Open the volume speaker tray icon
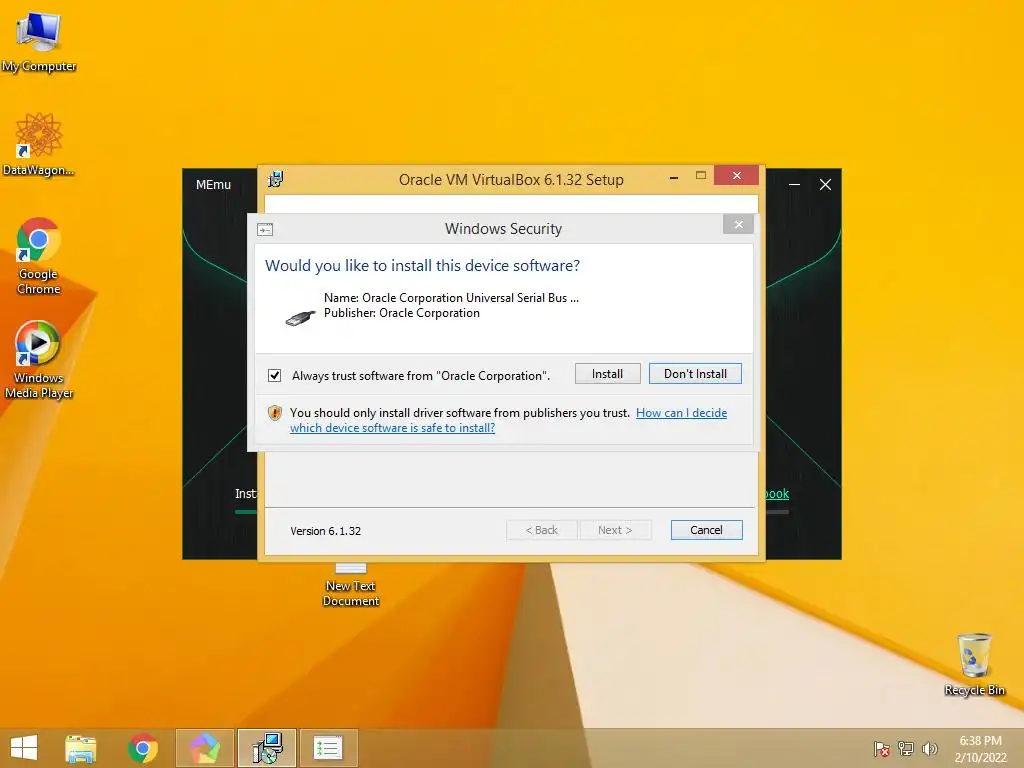The width and height of the screenshot is (1024, 768). pyautogui.click(x=930, y=749)
